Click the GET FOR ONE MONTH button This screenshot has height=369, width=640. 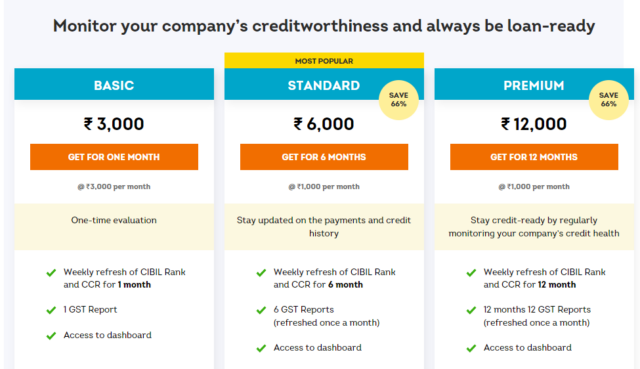tap(114, 157)
